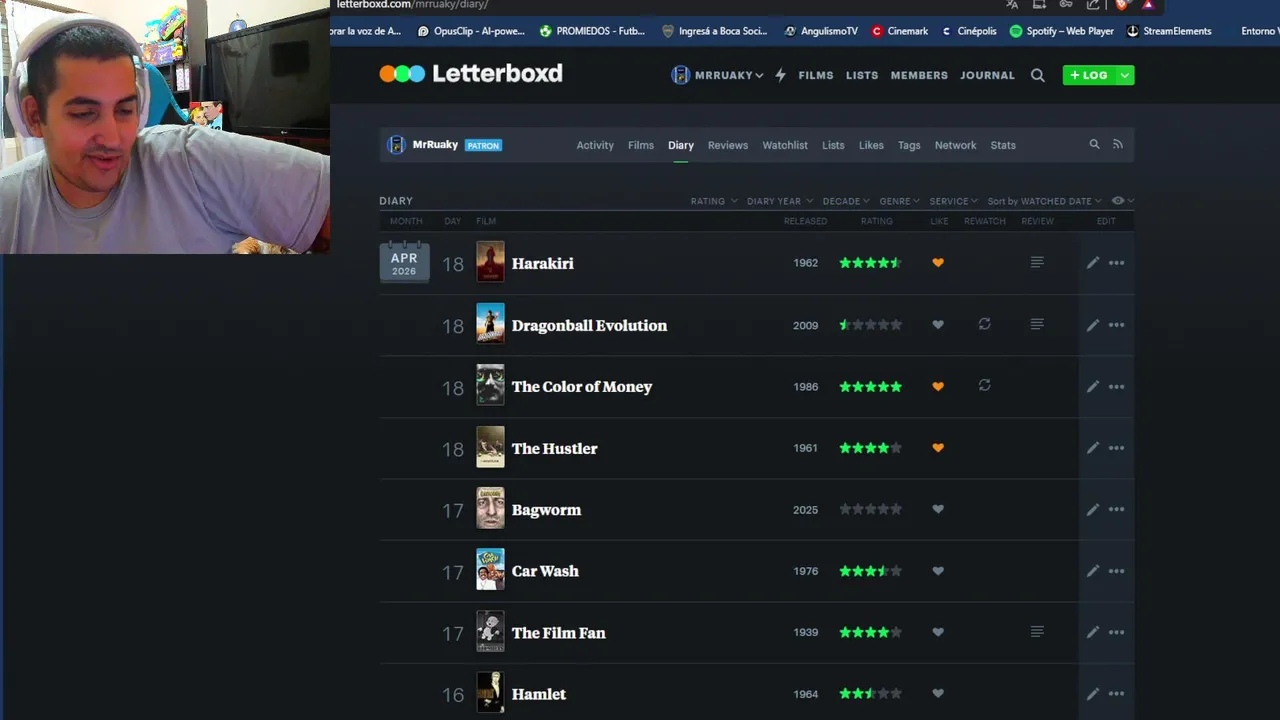
Task: Open the Car Wash poster thumbnail
Action: 490,570
